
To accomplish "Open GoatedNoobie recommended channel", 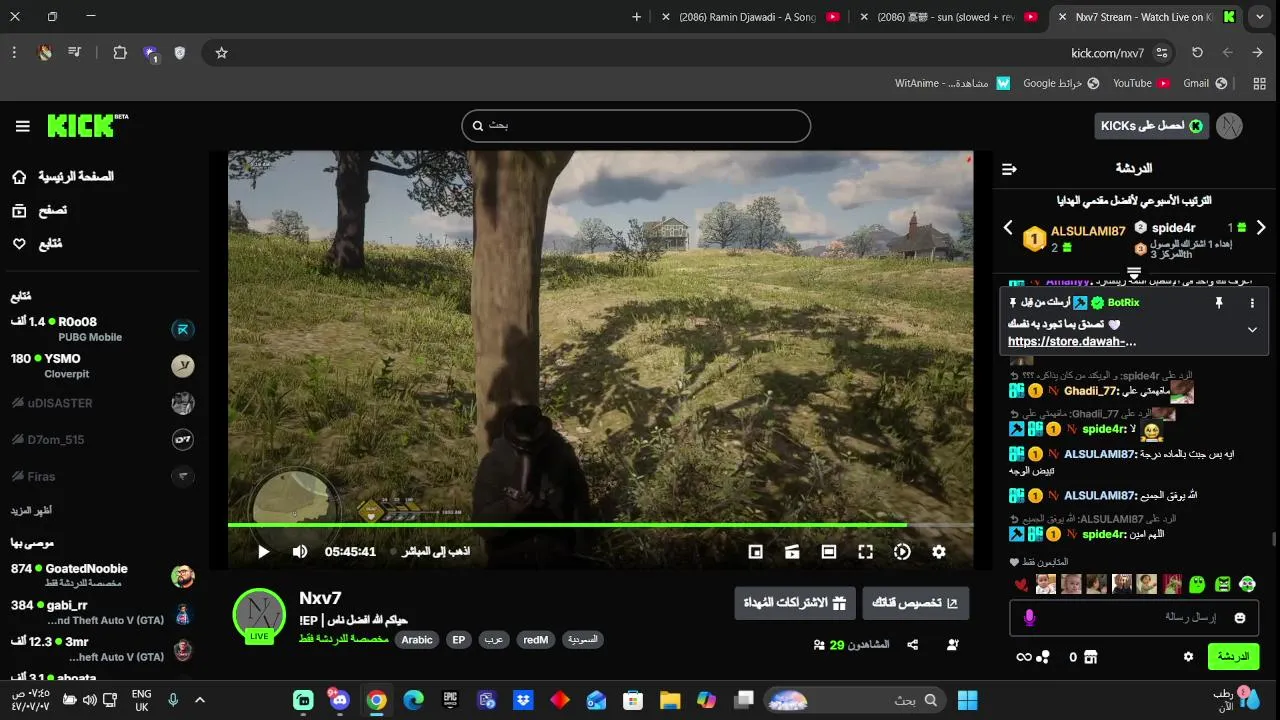I will 103,576.
